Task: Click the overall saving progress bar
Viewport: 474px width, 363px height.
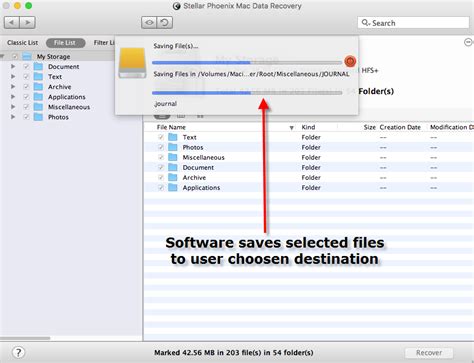Action: (x=247, y=62)
